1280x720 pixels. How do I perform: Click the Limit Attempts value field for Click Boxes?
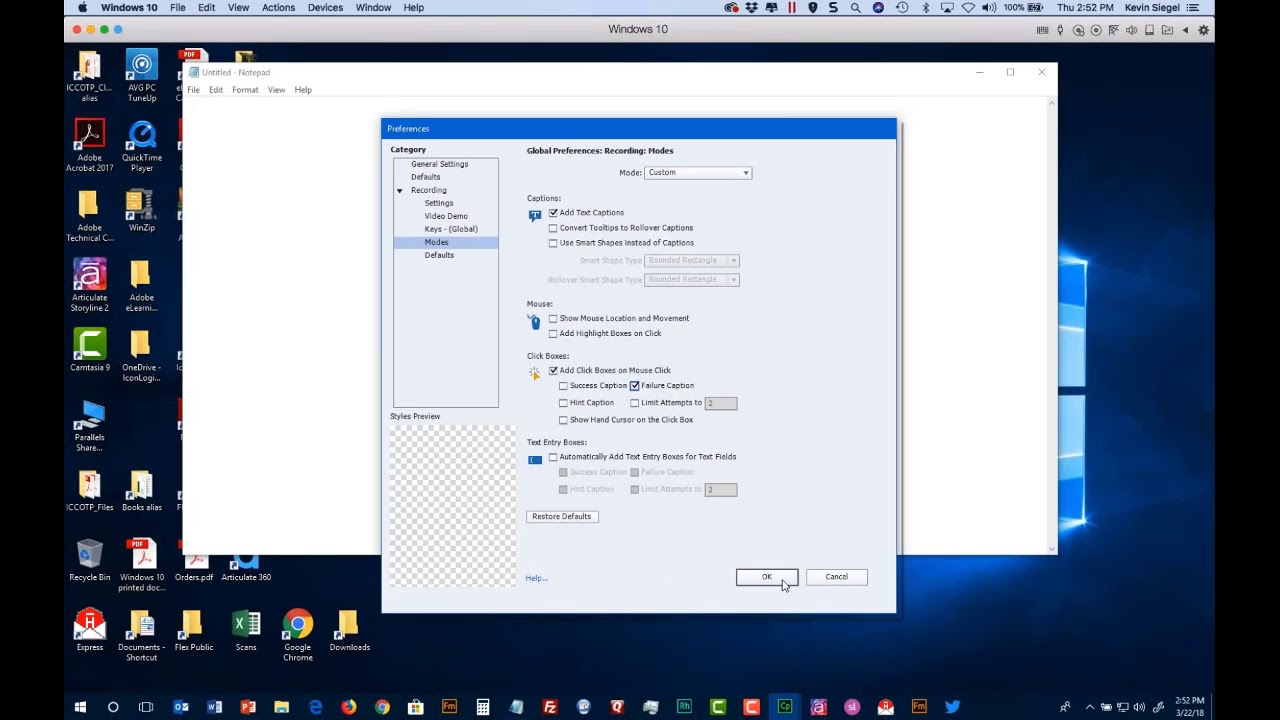[721, 403]
